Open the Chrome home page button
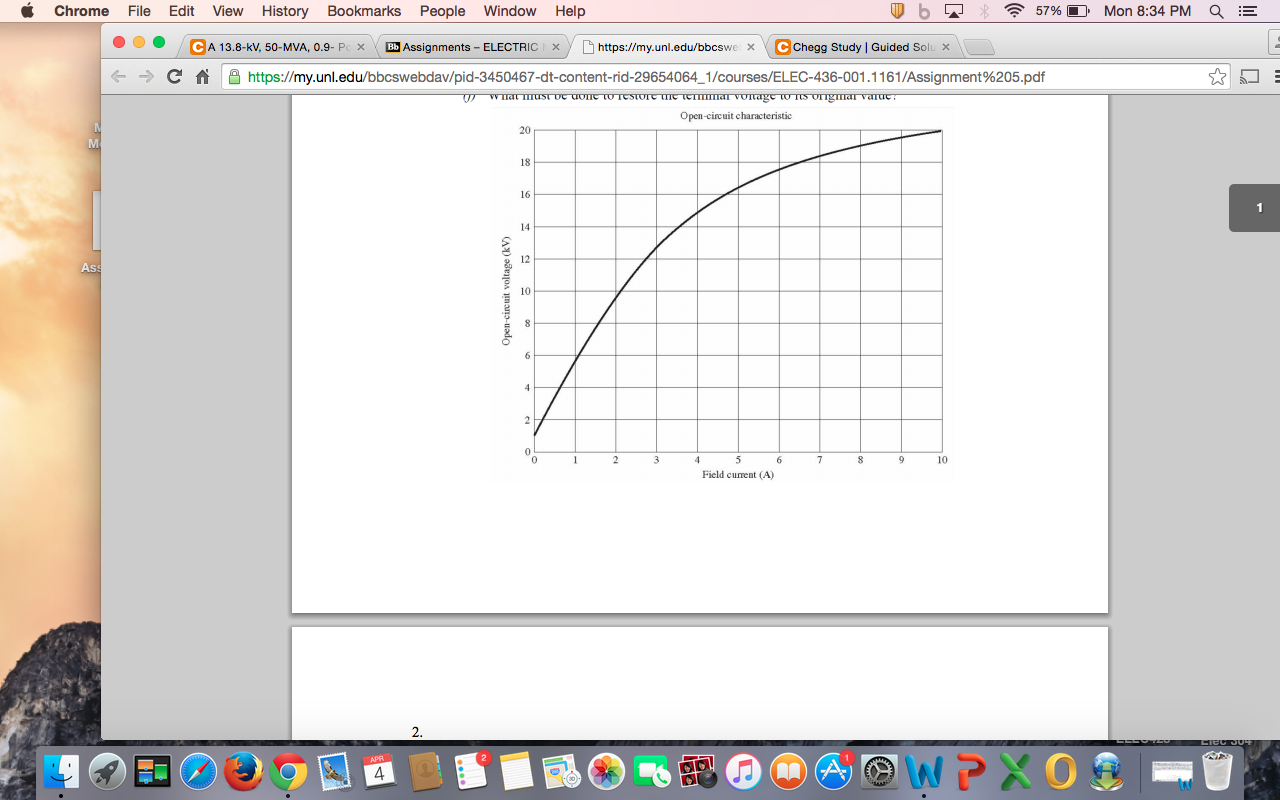Screen dimensions: 1280x800 202,76
